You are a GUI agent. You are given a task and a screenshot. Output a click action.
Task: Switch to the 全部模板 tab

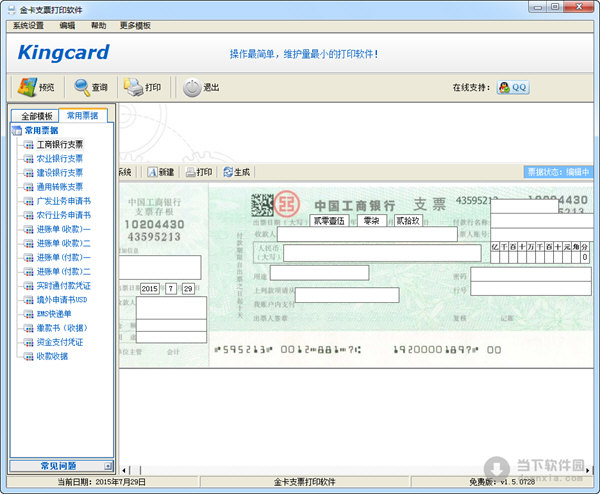coord(35,116)
